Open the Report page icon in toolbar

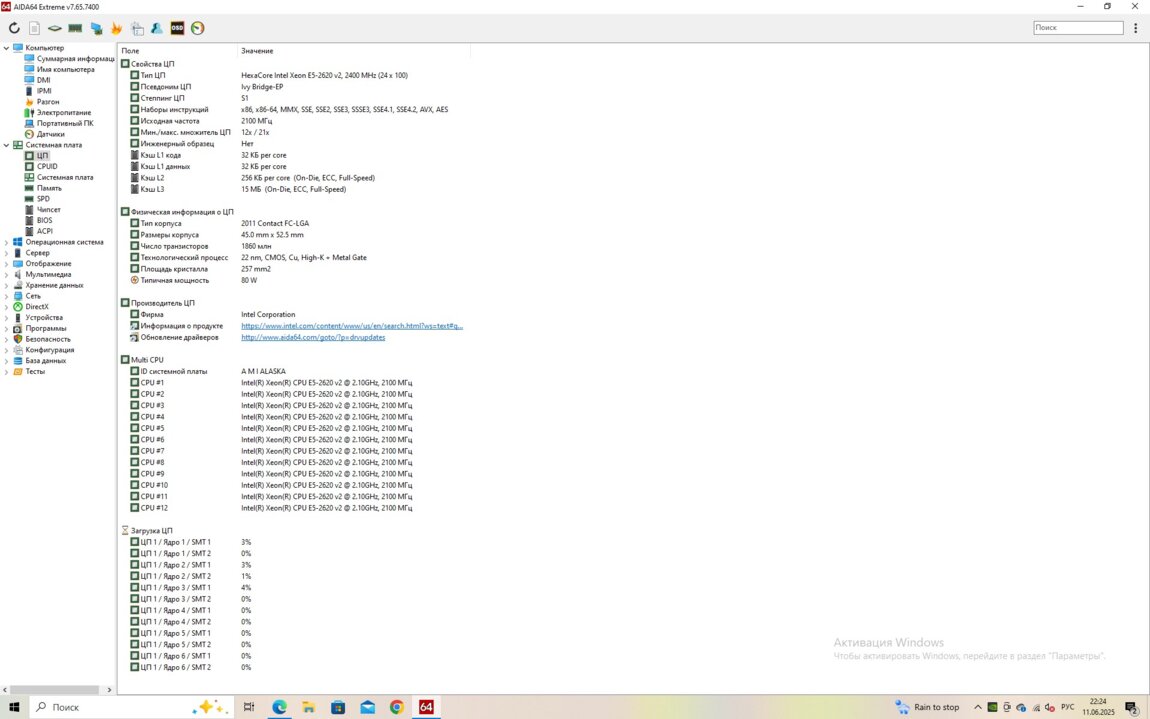coord(34,28)
